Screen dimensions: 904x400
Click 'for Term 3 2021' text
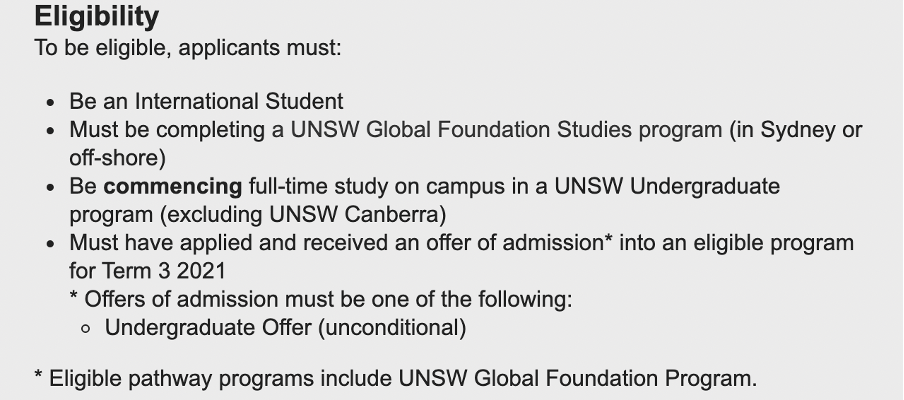pyautogui.click(x=148, y=271)
